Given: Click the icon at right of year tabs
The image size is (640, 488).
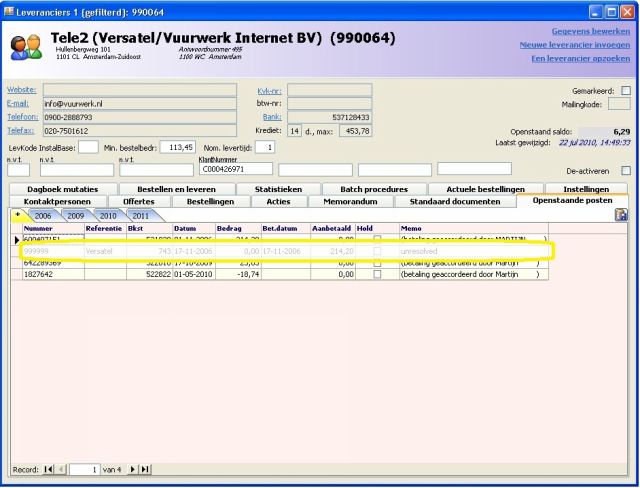Looking at the screenshot, I should point(621,215).
